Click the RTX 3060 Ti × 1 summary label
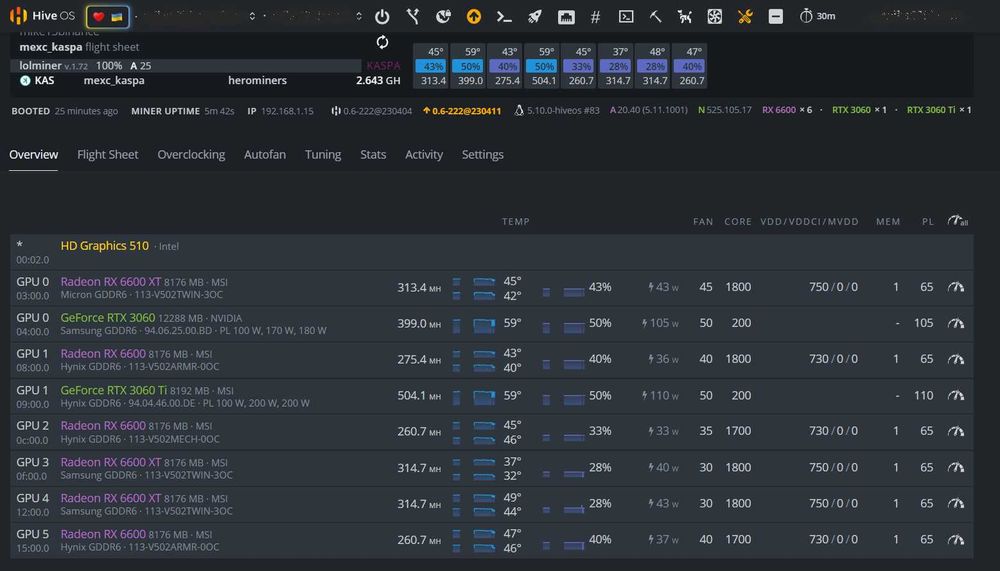The width and height of the screenshot is (1000, 571). point(939,110)
